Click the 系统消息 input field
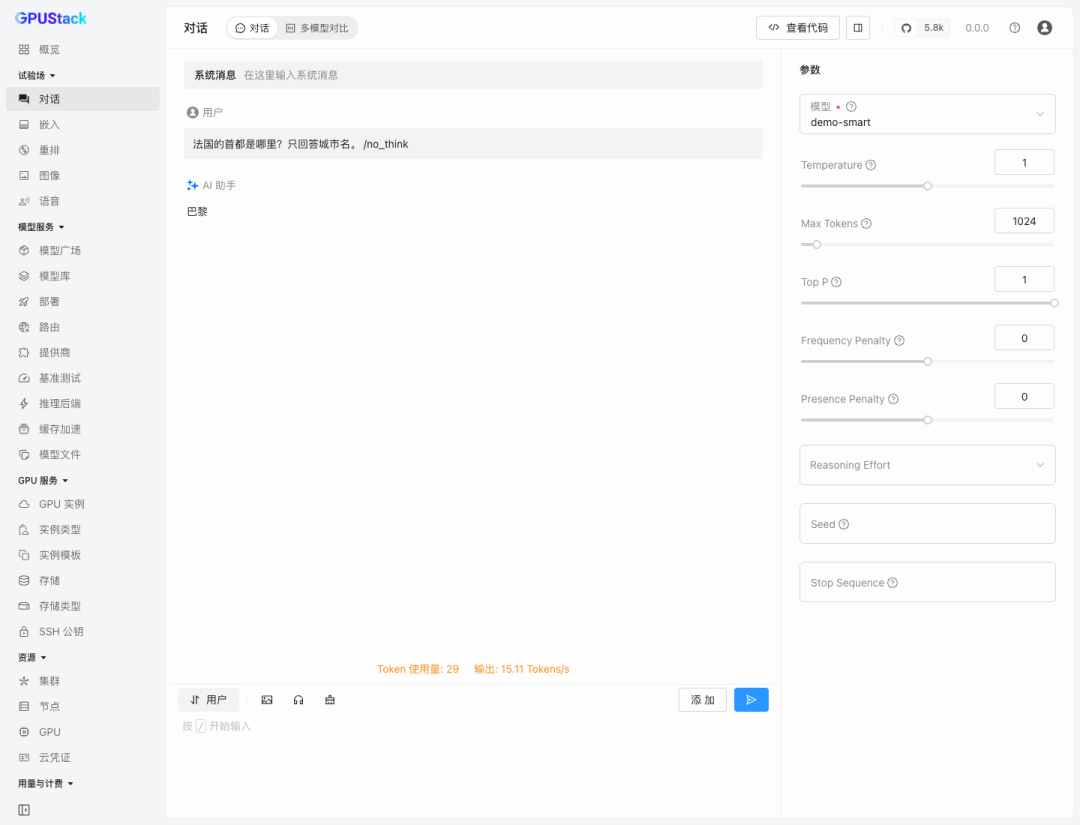Screen dimensions: 1080x825 [x=473, y=75]
